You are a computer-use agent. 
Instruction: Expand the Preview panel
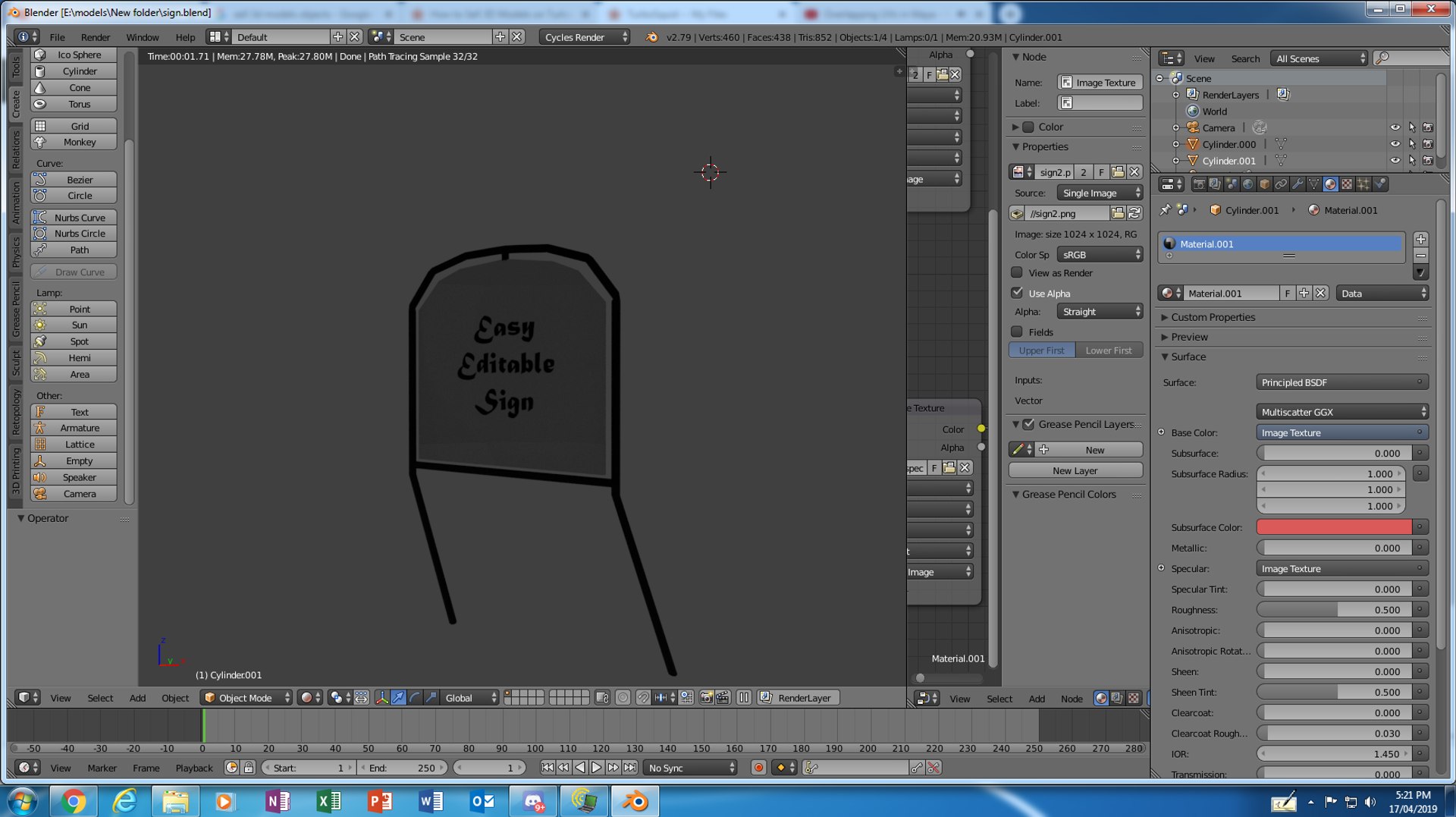tap(1189, 337)
